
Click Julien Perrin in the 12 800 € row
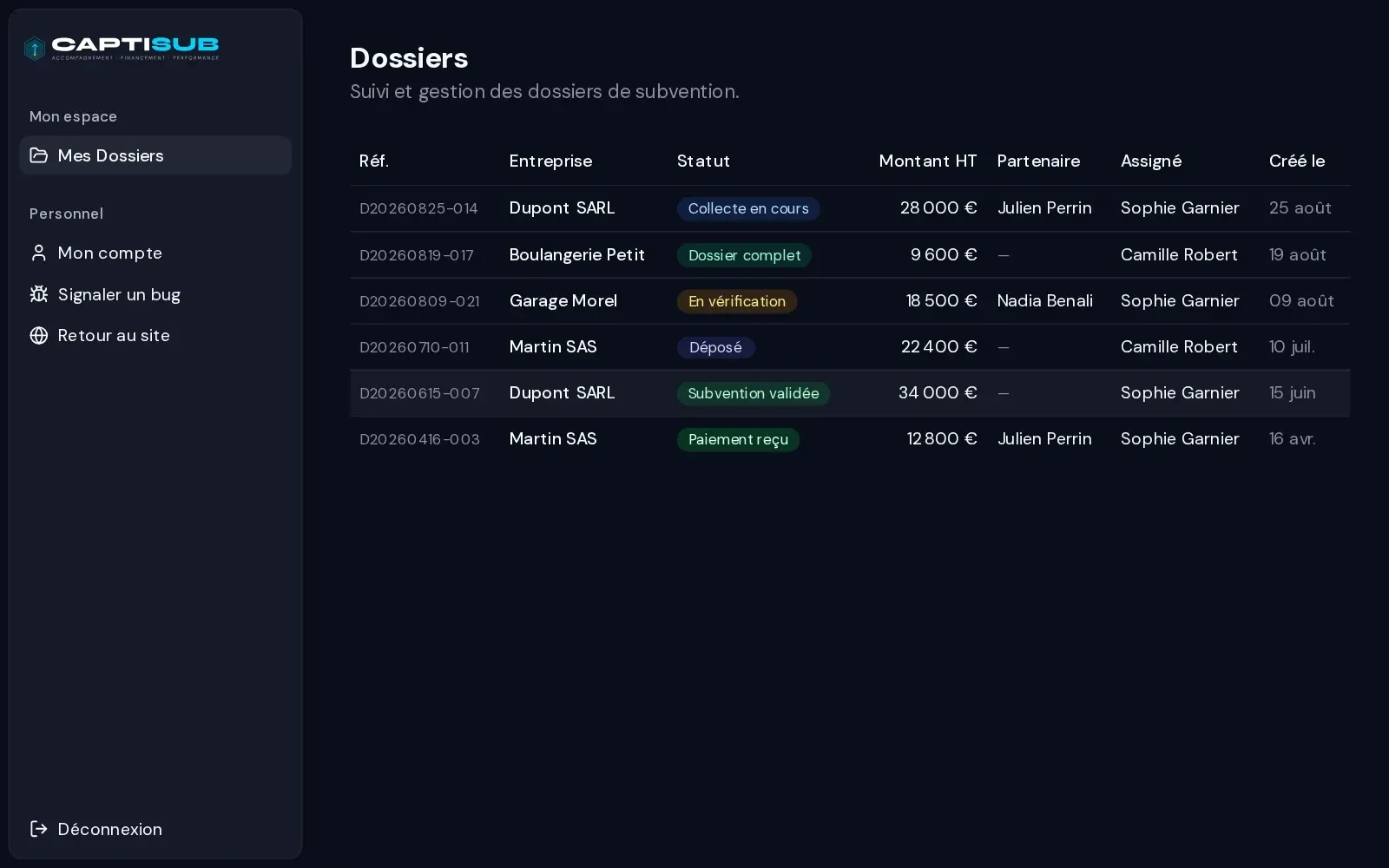[x=1044, y=438]
